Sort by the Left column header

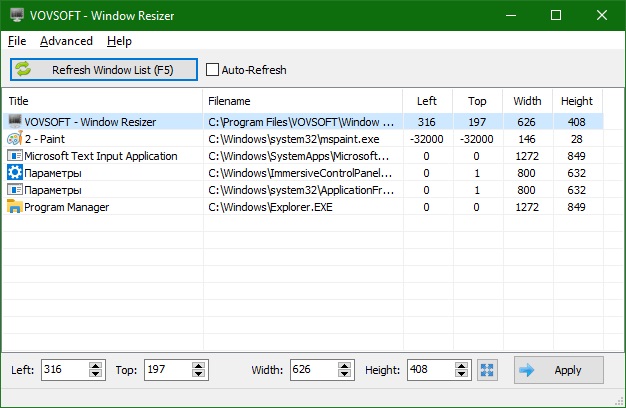tap(428, 101)
